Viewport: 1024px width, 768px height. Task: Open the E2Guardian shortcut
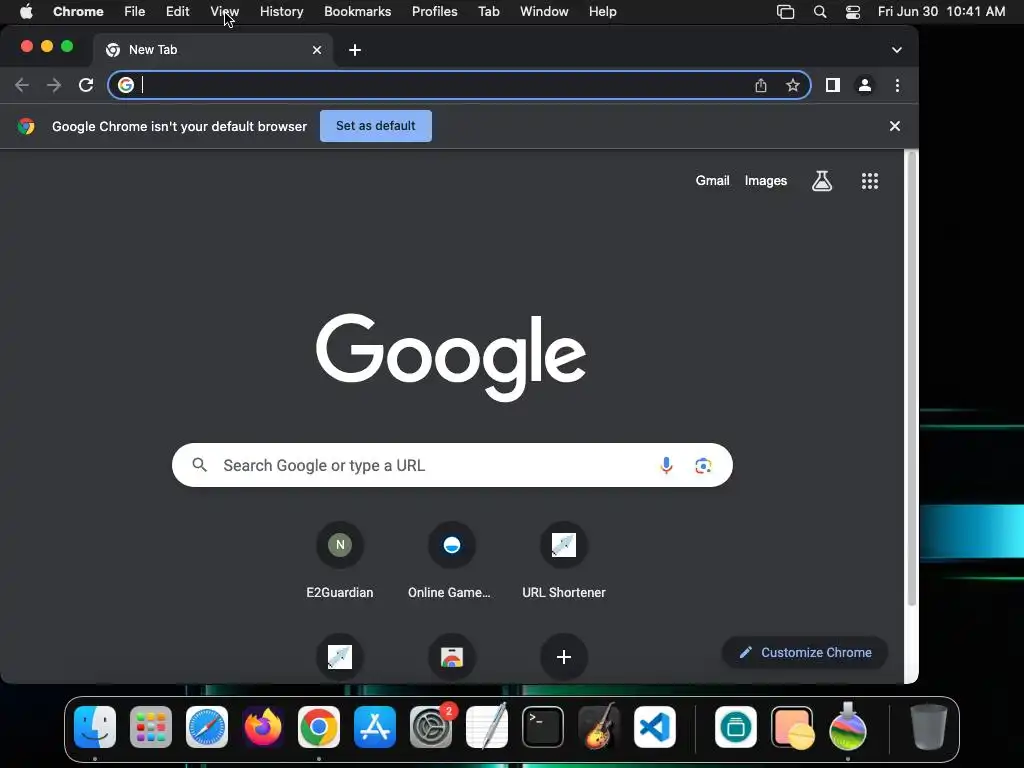(x=340, y=560)
